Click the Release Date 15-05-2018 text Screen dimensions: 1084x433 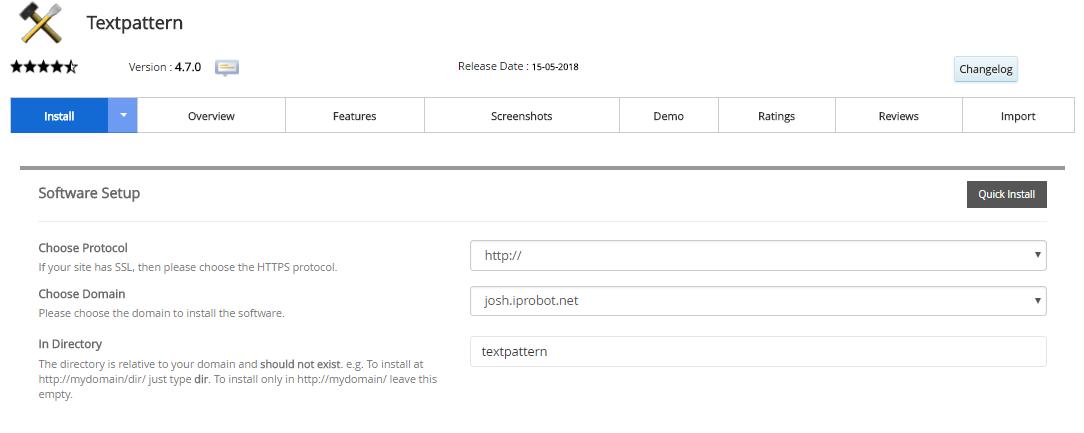pyautogui.click(x=518, y=66)
